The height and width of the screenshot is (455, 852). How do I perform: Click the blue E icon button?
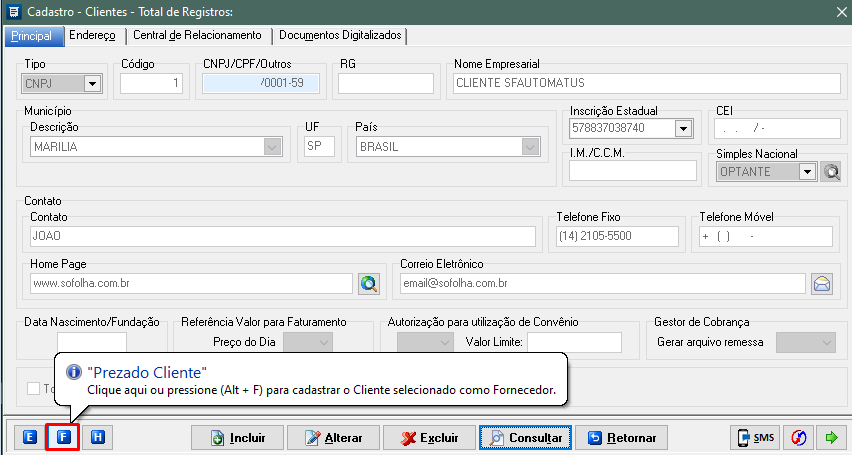[x=30, y=437]
